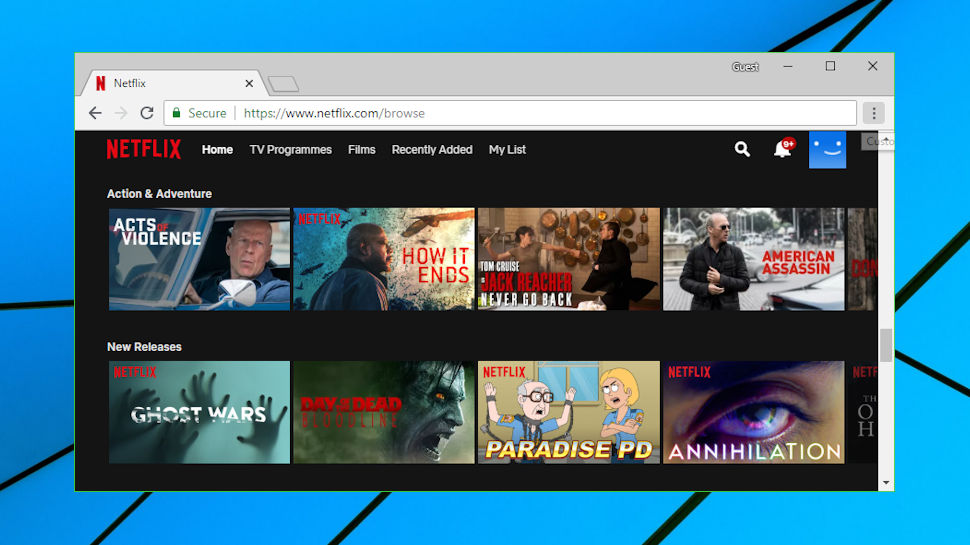Open Jack Reacher Never Go Back thumbnail
The image size is (970, 545).
[569, 259]
